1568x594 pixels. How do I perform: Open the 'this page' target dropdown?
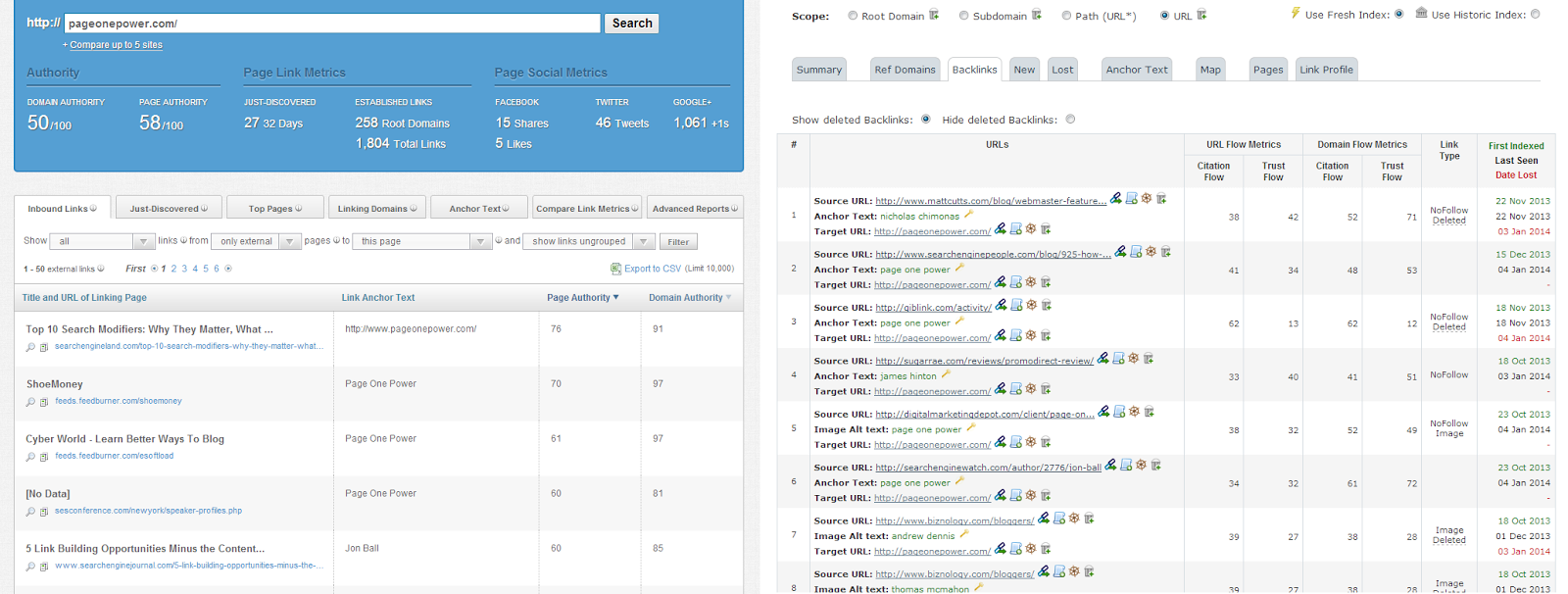pos(422,241)
